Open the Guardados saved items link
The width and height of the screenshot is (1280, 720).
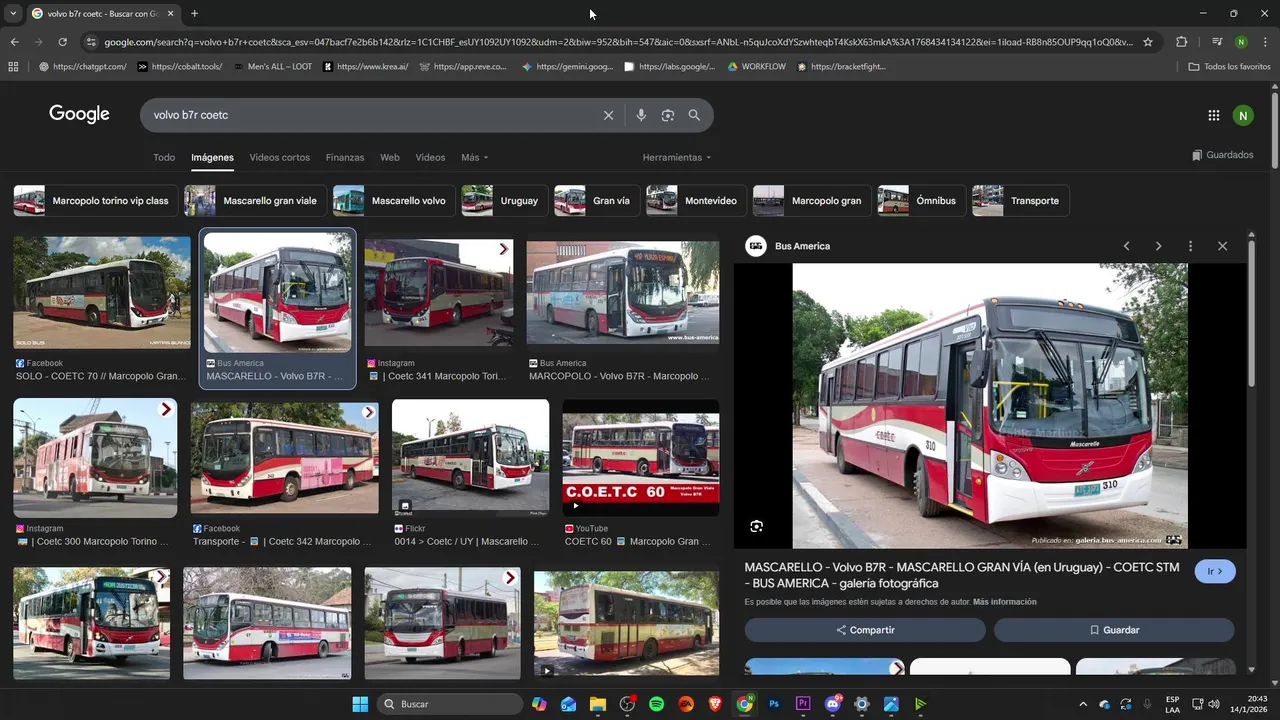(x=1223, y=155)
